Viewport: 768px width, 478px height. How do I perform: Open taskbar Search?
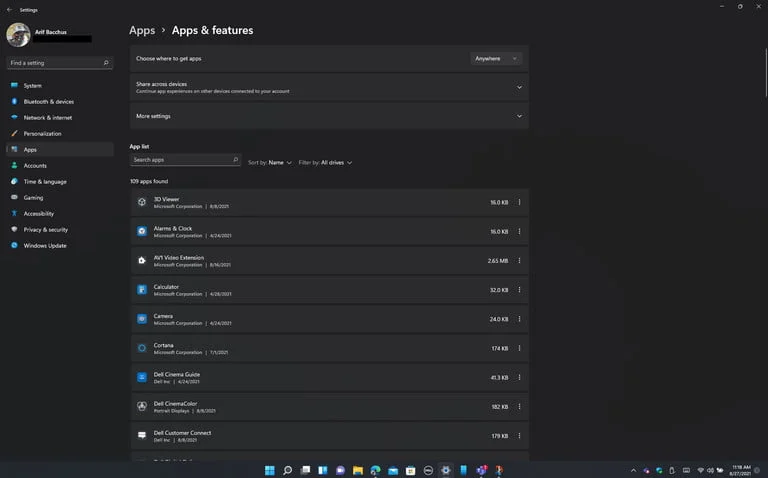tap(288, 470)
